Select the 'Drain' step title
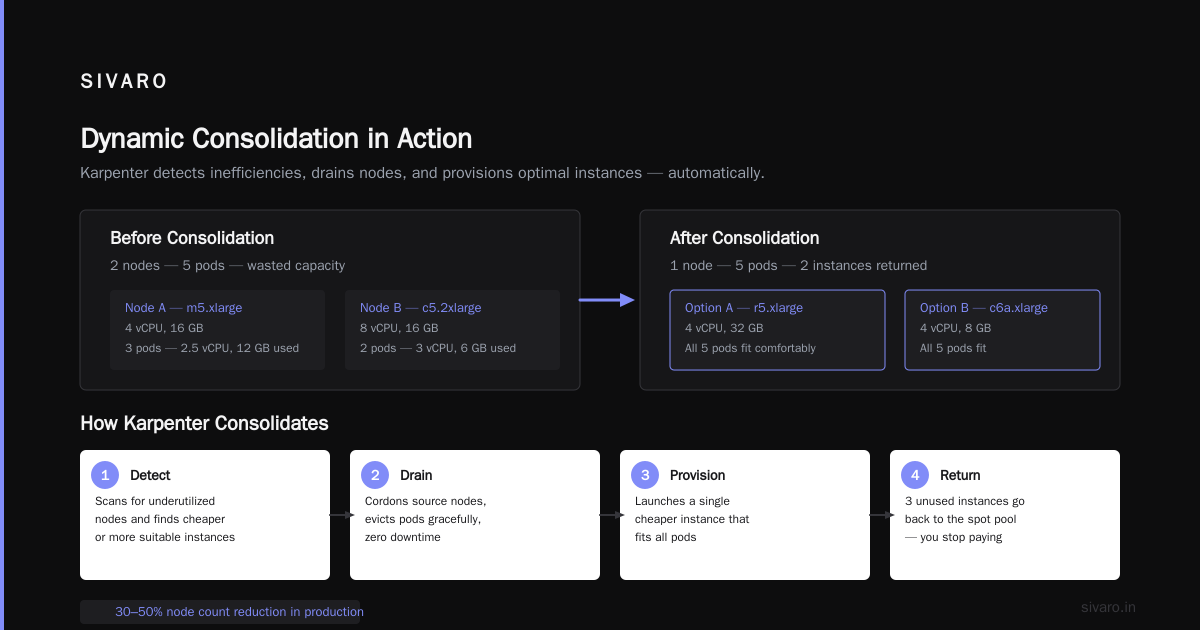 coord(416,475)
